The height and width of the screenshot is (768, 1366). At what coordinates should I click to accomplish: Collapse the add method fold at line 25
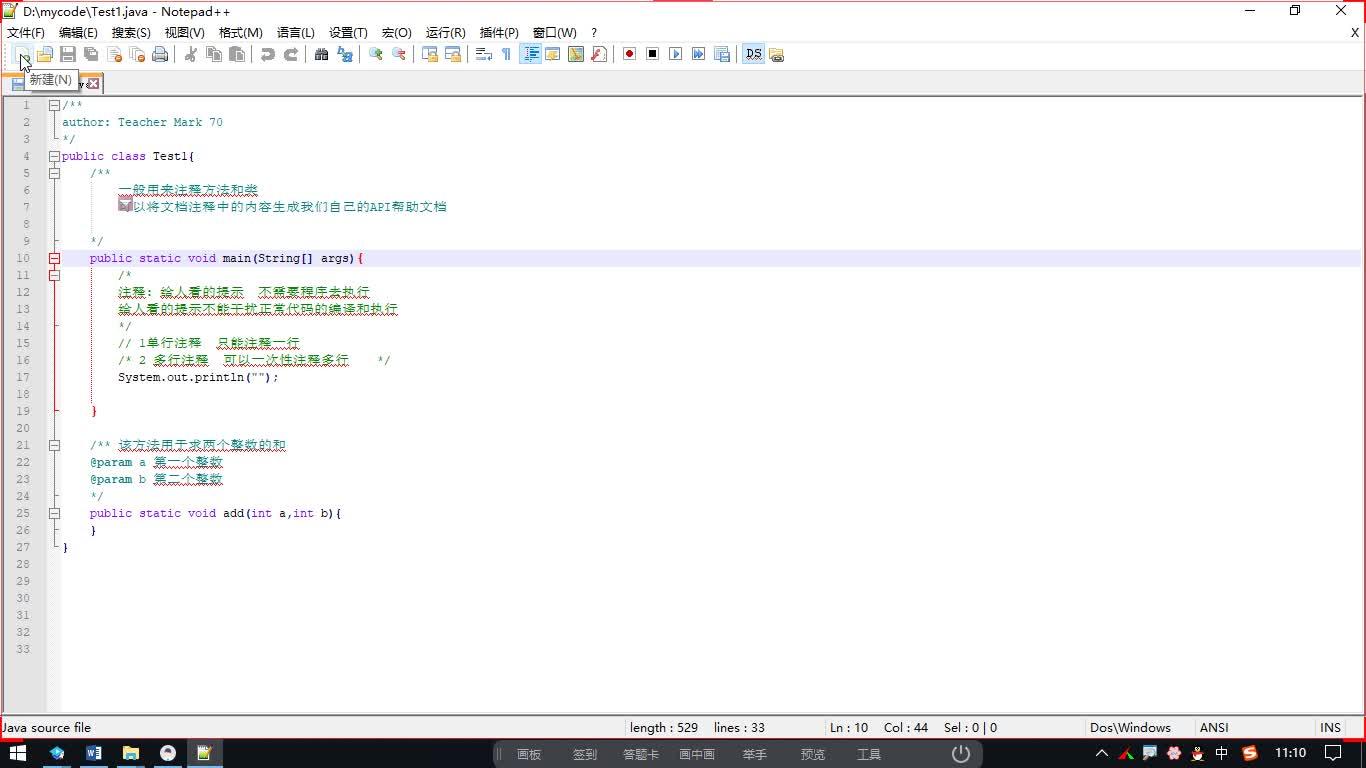54,513
